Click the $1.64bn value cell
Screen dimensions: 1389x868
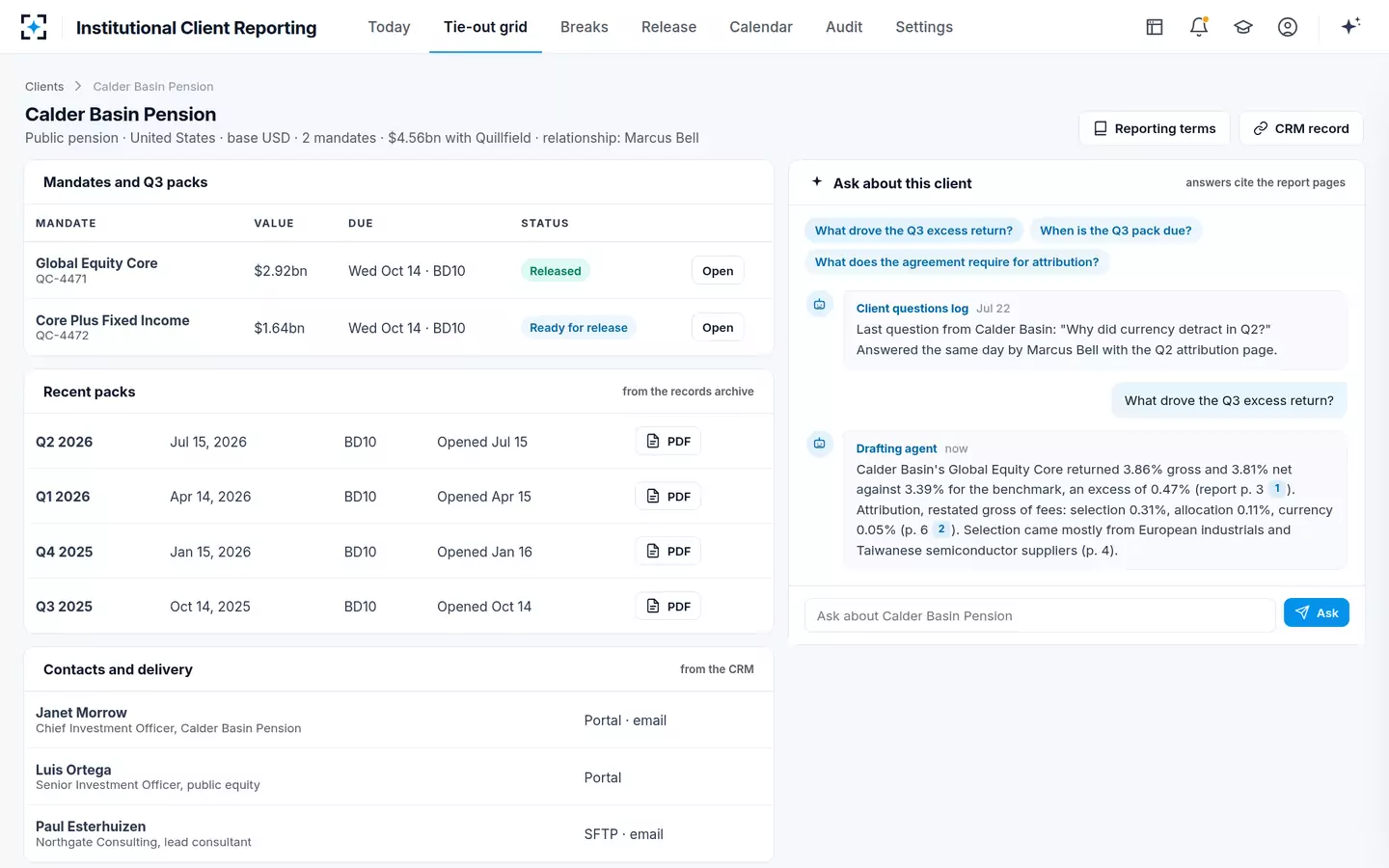(280, 328)
